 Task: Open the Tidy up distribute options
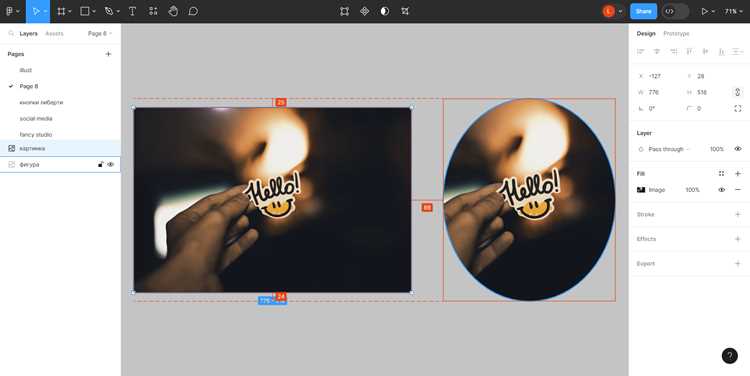coord(738,51)
